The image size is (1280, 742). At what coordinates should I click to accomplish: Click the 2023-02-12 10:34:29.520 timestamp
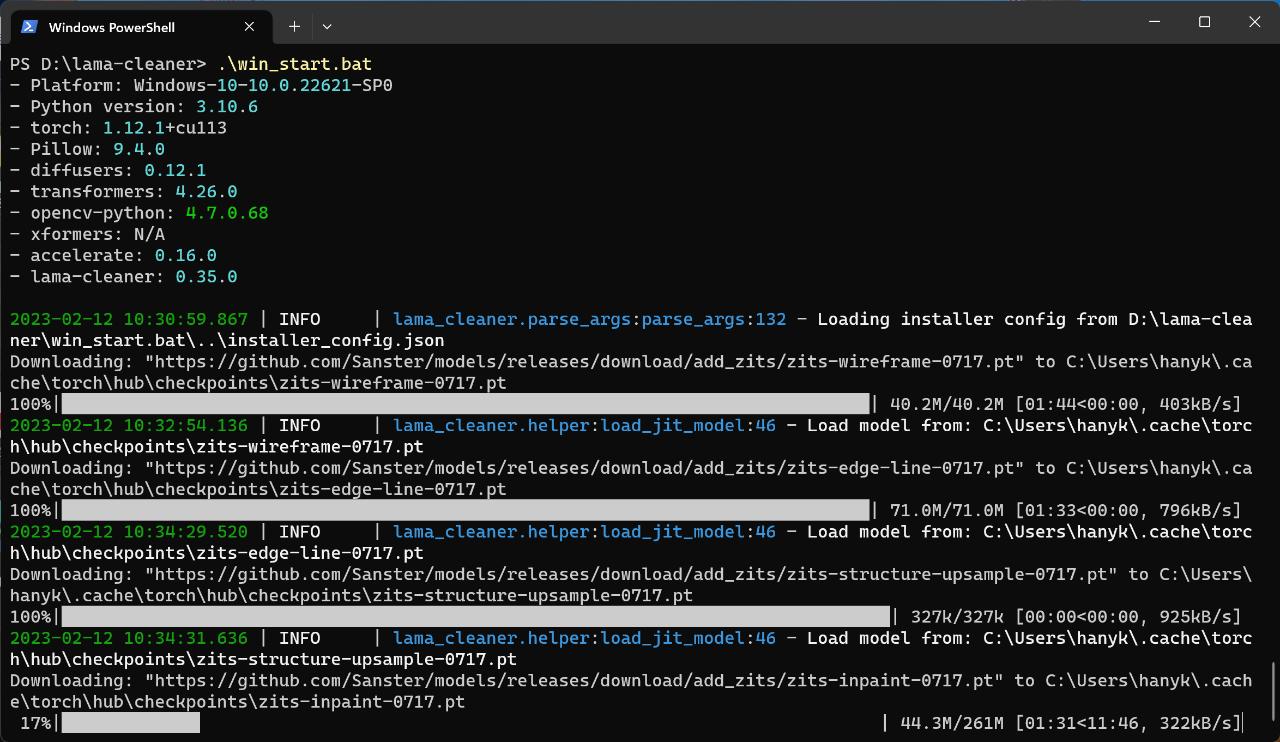coord(129,531)
